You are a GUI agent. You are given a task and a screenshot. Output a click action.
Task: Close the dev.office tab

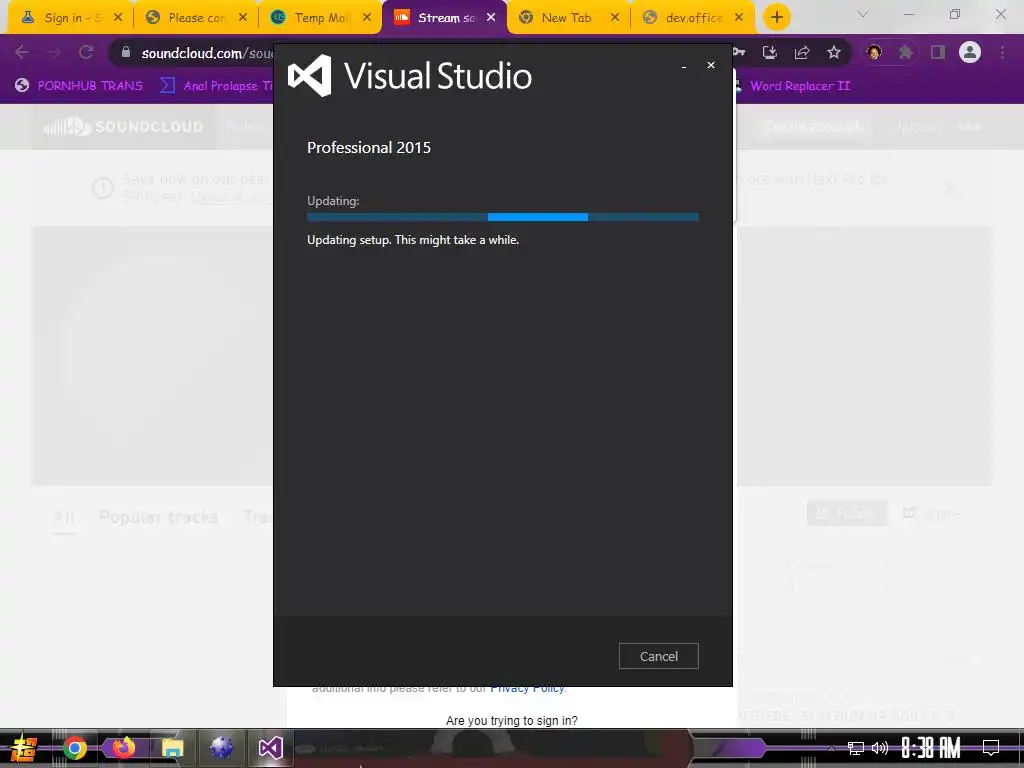739,18
